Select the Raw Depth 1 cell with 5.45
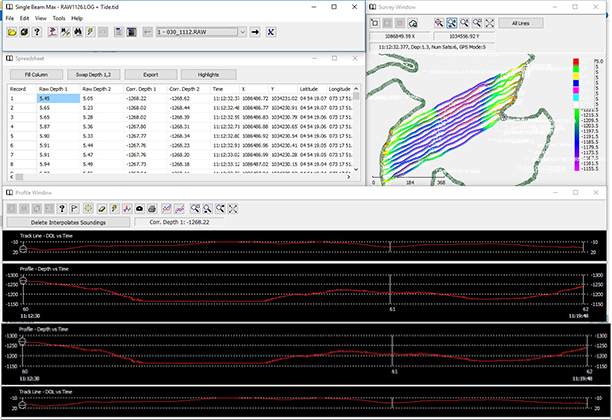The image size is (612, 420). point(56,99)
